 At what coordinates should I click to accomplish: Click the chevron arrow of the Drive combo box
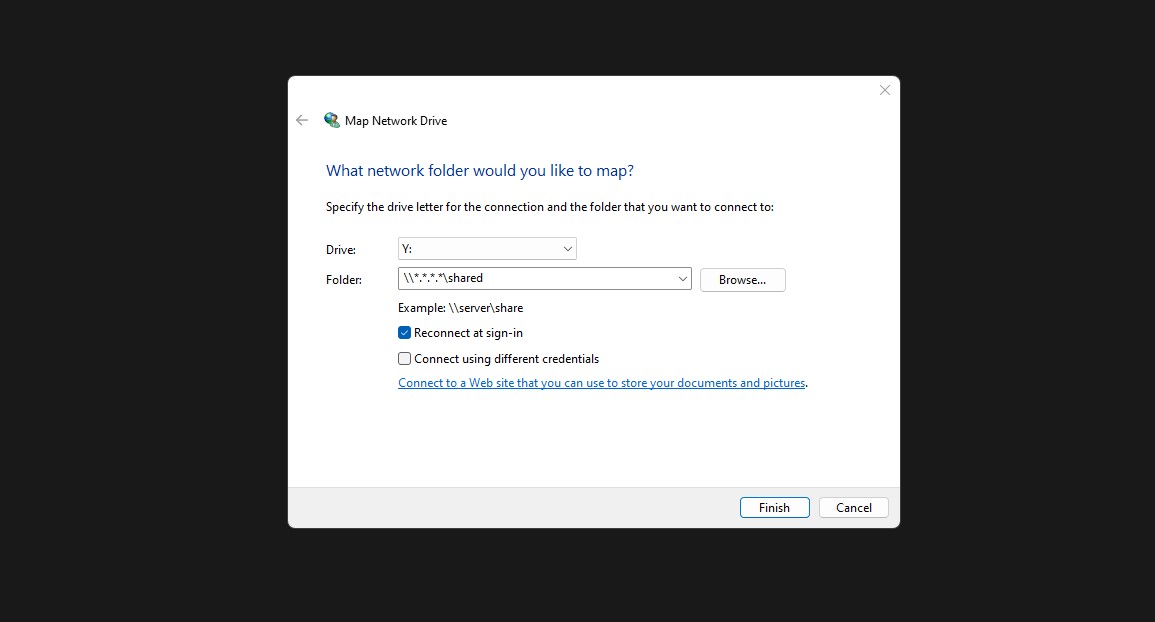click(x=567, y=249)
